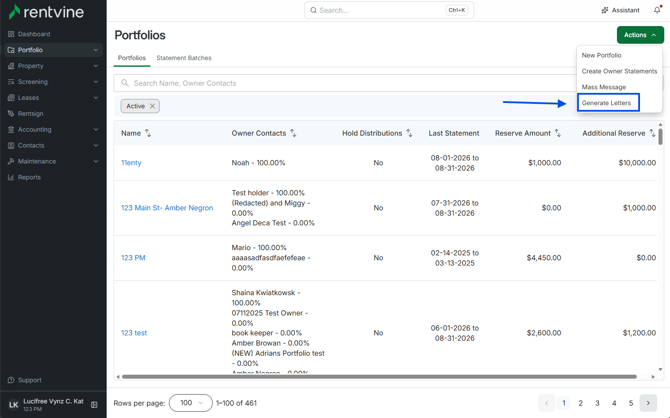670x418 pixels.
Task: Collapse sidebar using the panel icon
Action: pos(94,405)
